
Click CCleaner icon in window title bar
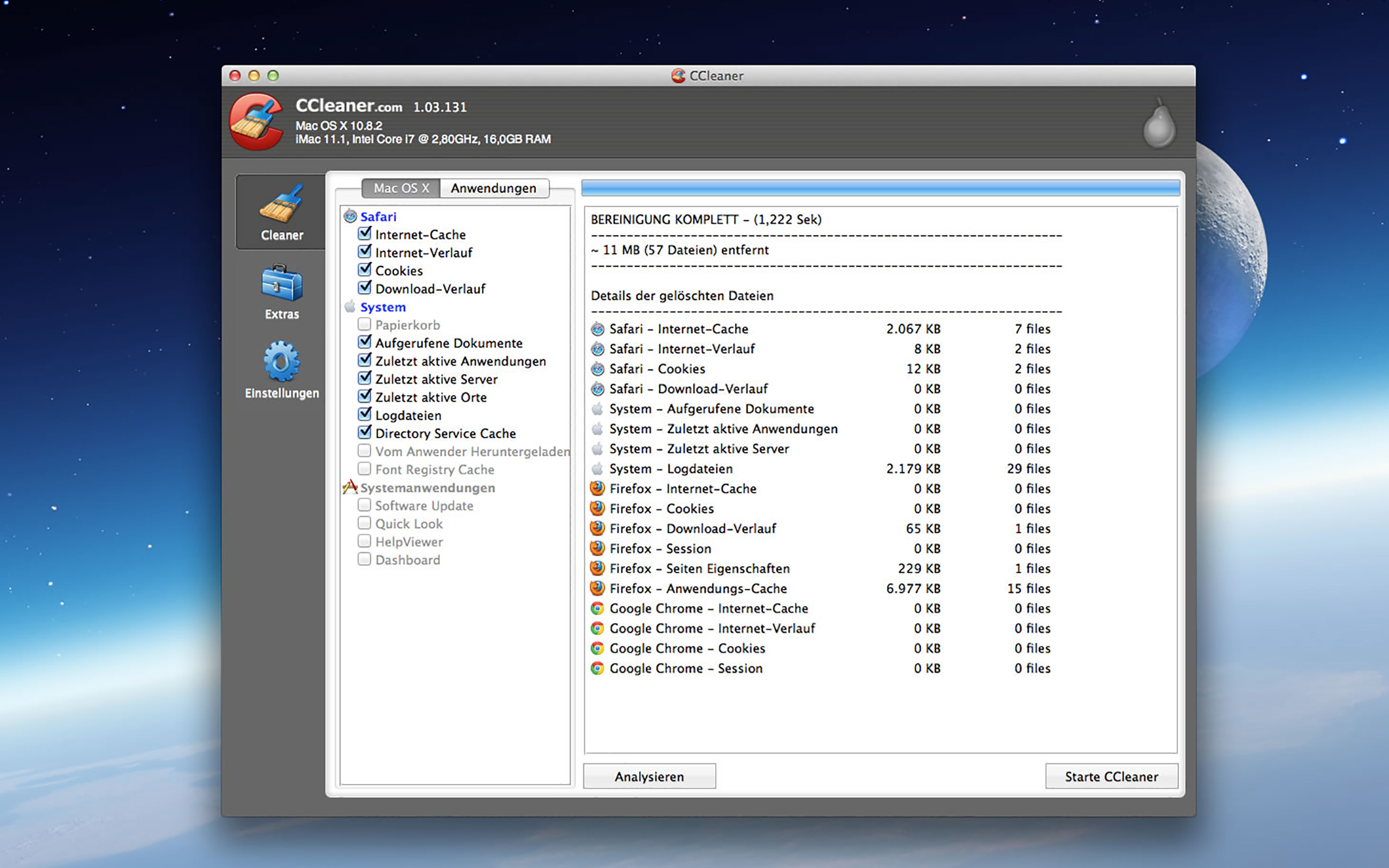678,76
